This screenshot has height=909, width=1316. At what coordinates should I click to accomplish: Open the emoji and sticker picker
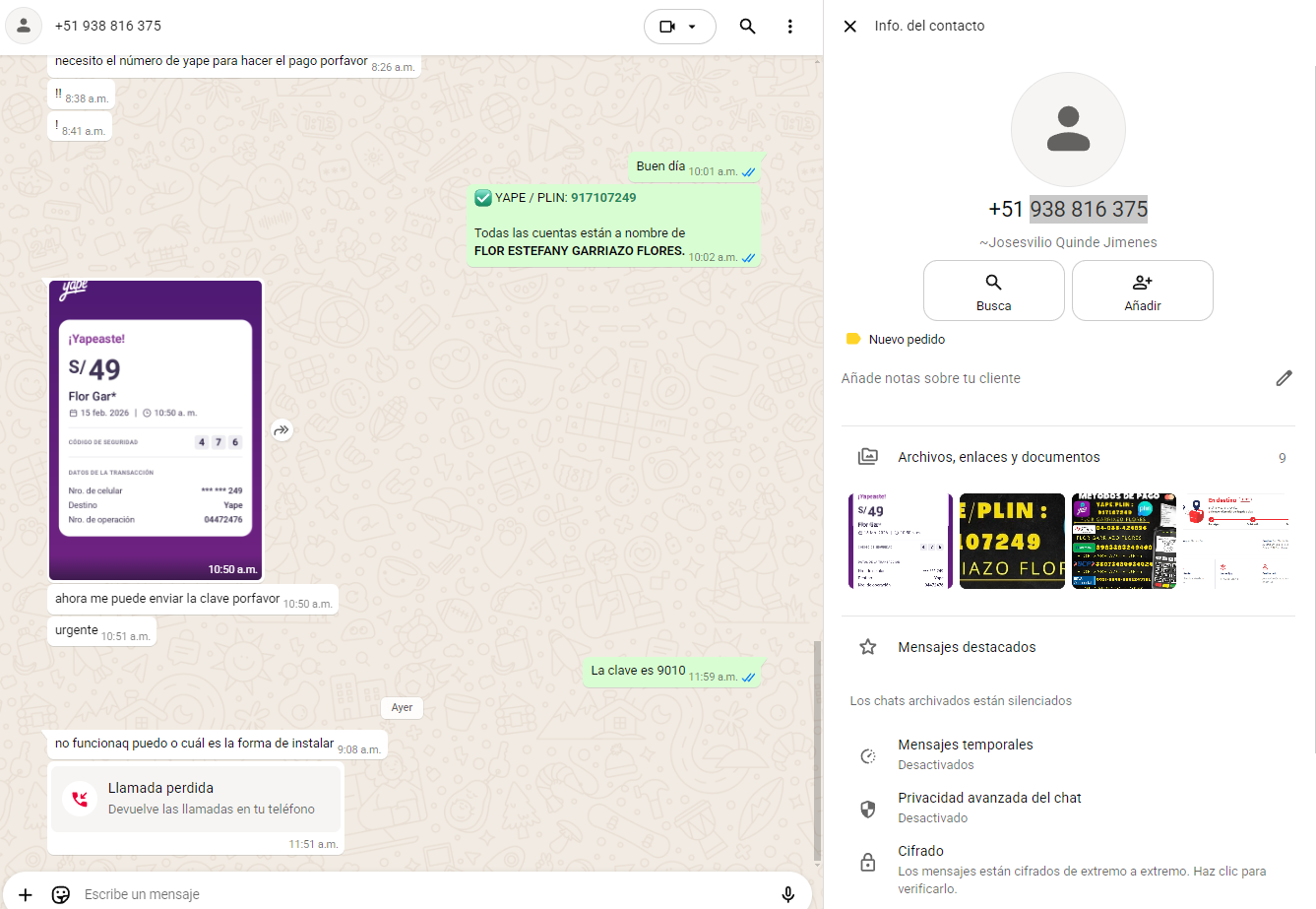61,894
